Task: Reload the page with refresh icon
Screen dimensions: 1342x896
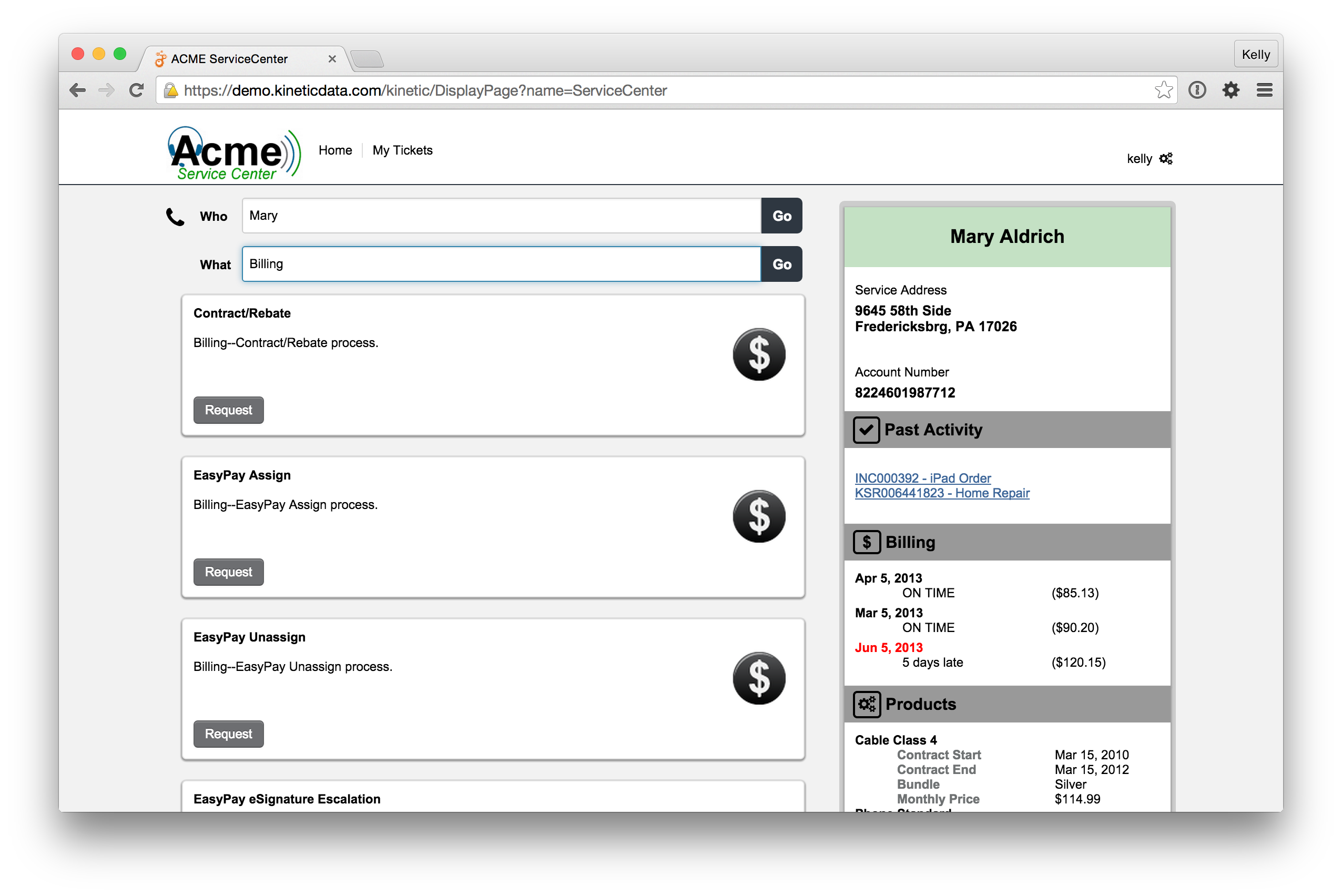Action: (137, 90)
